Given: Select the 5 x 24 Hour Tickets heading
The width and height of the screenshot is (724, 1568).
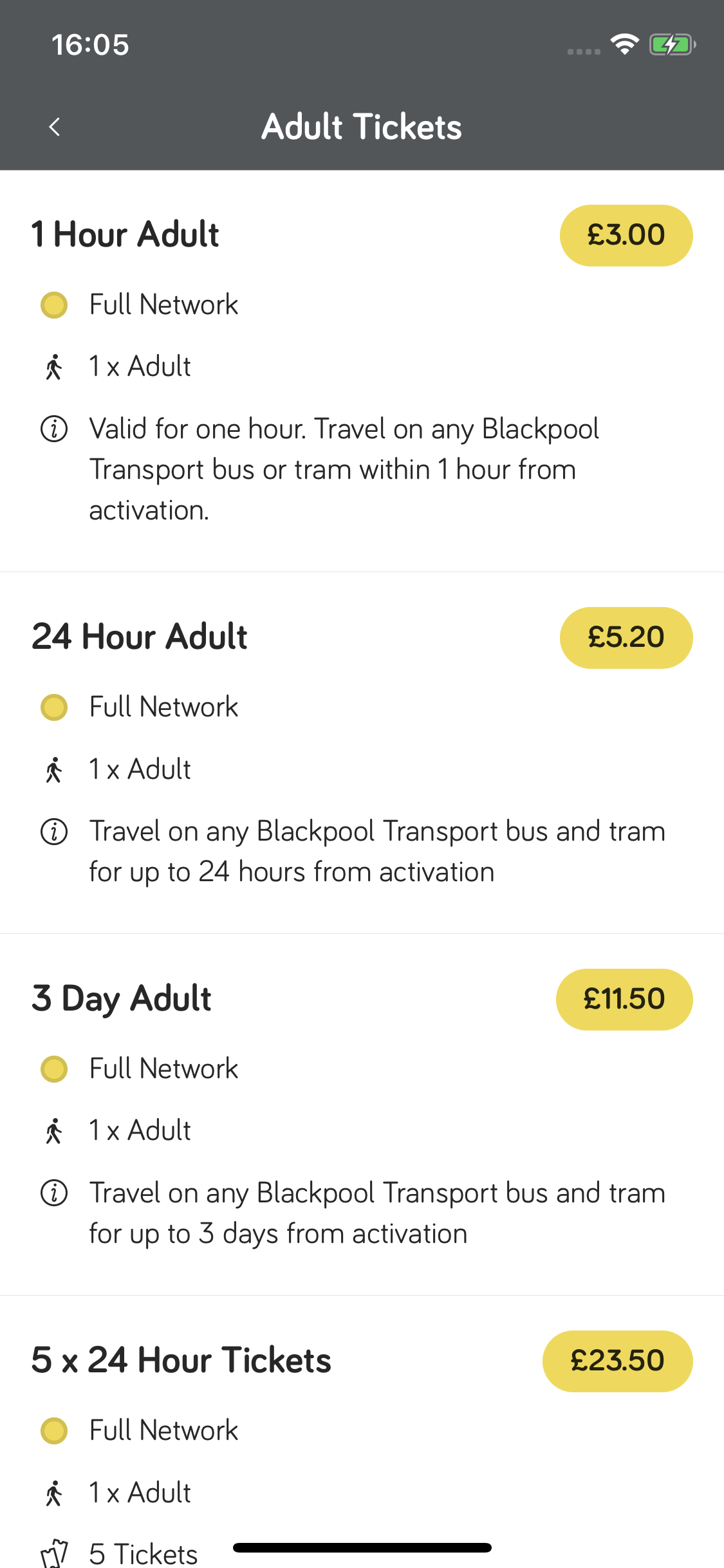Looking at the screenshot, I should point(181,1361).
